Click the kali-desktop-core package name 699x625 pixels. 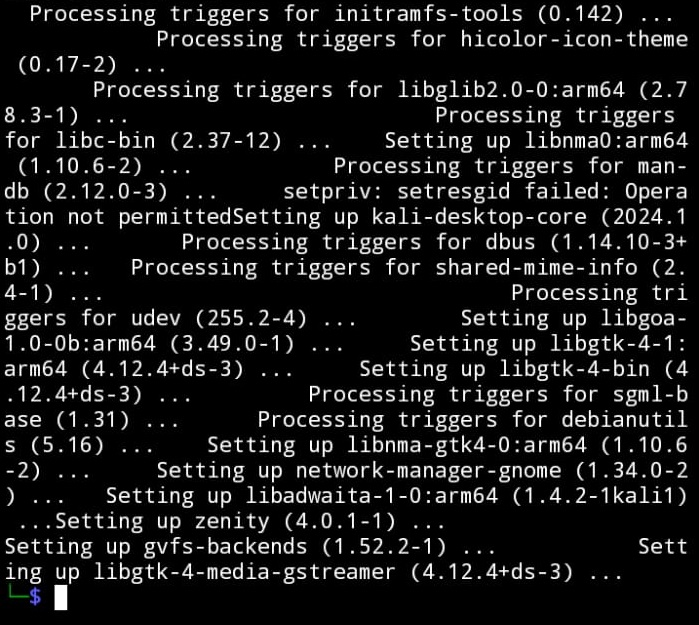pos(479,217)
